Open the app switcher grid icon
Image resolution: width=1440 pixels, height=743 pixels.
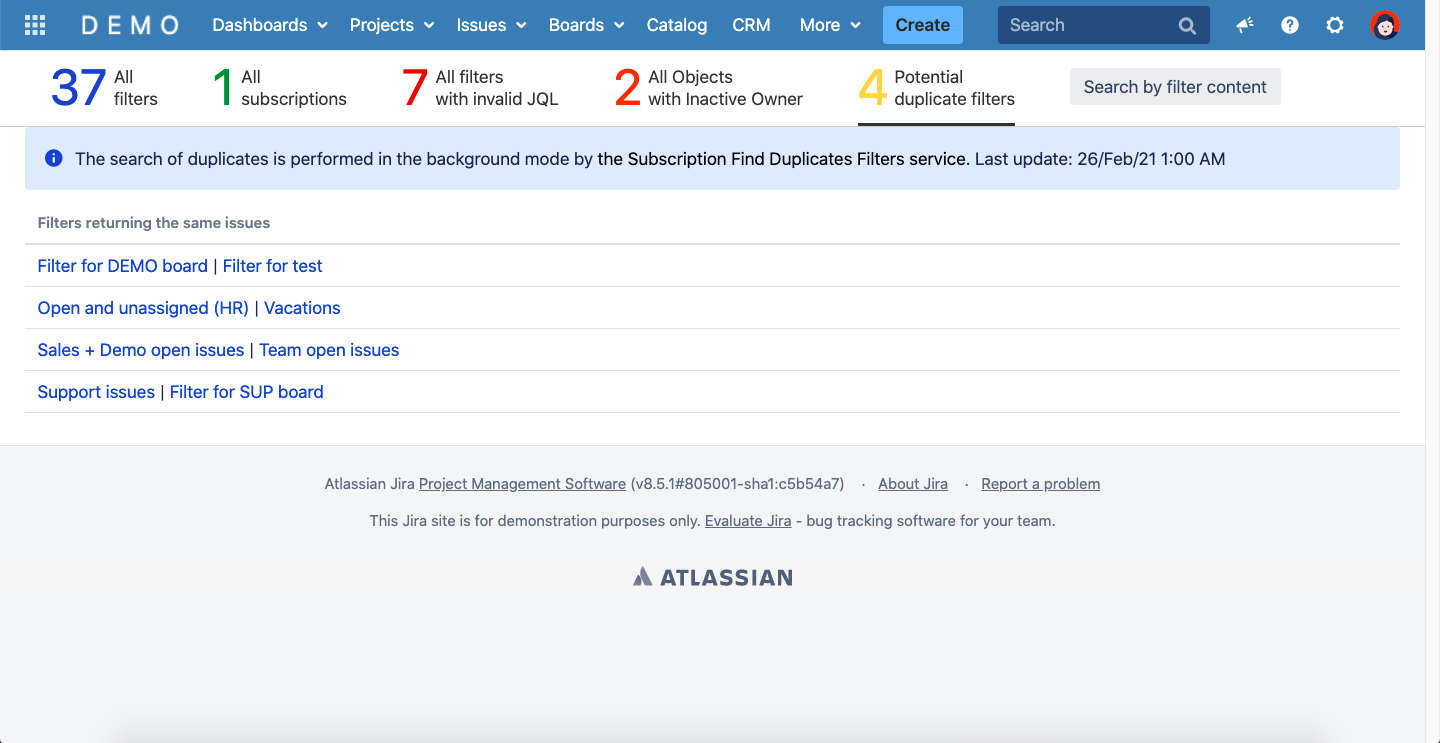pyautogui.click(x=35, y=25)
